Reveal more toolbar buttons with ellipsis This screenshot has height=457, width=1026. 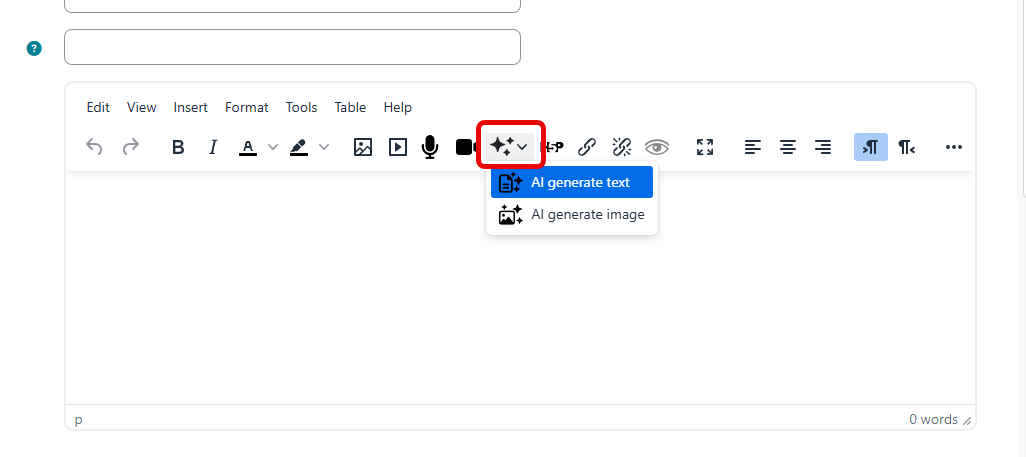pos(954,147)
